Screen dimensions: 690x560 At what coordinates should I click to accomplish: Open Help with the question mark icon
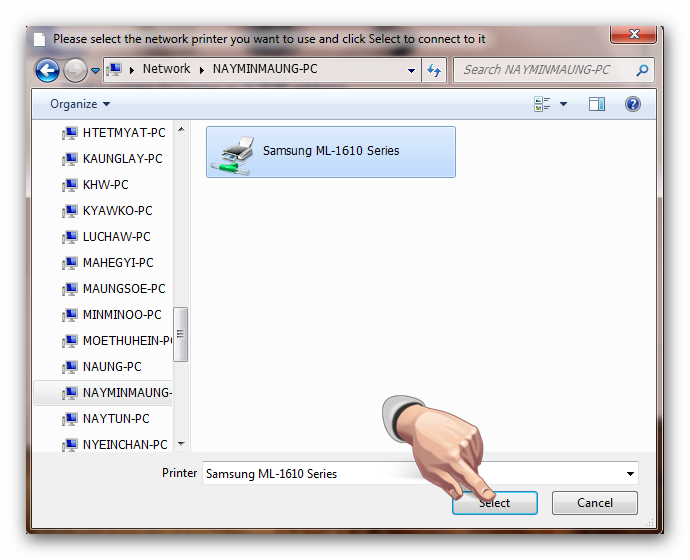(x=633, y=104)
